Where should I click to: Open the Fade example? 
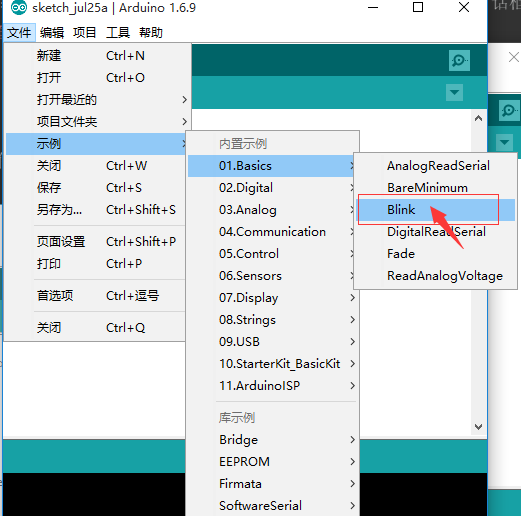tap(436, 254)
